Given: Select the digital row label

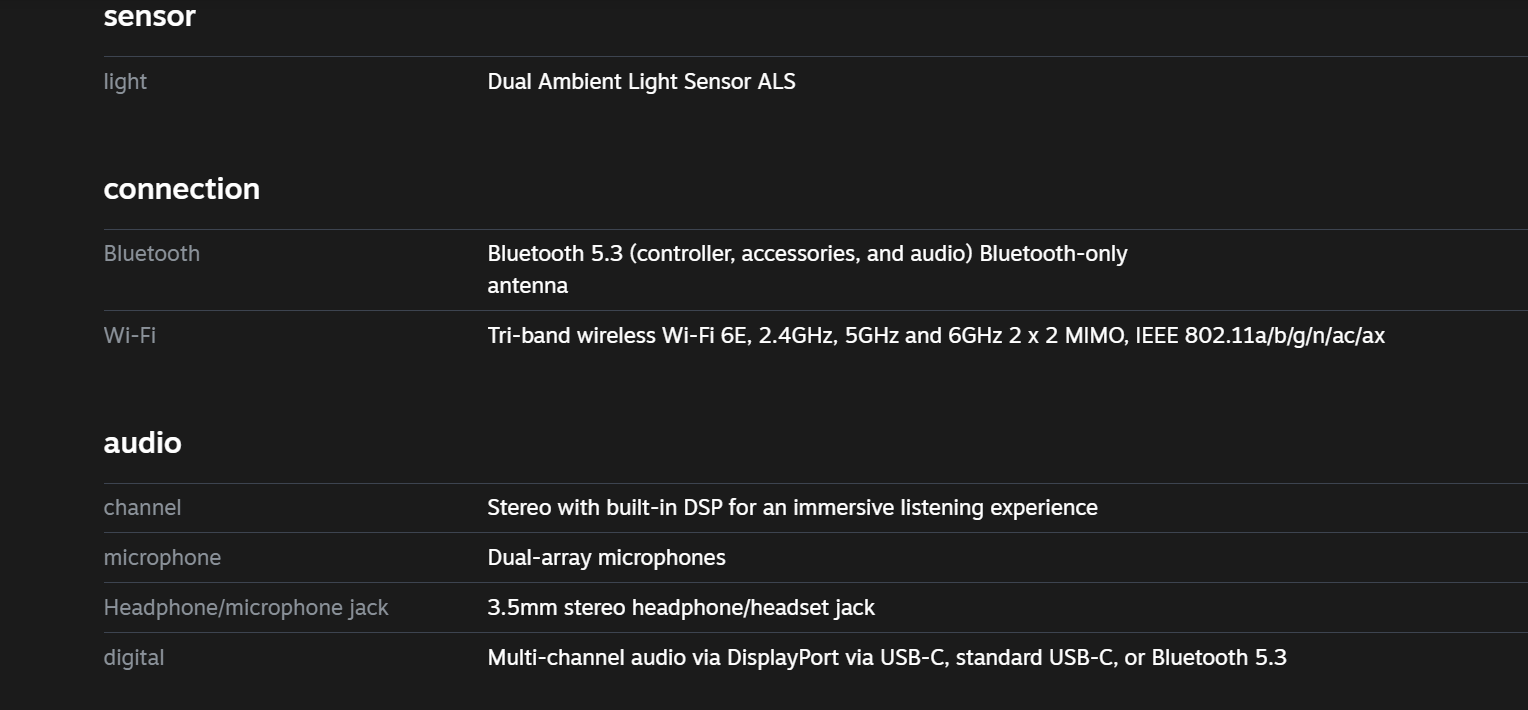Looking at the screenshot, I should (133, 658).
